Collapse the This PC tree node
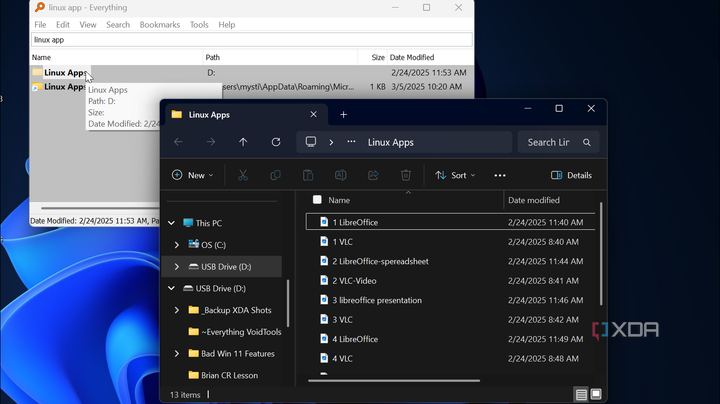 [x=171, y=223]
